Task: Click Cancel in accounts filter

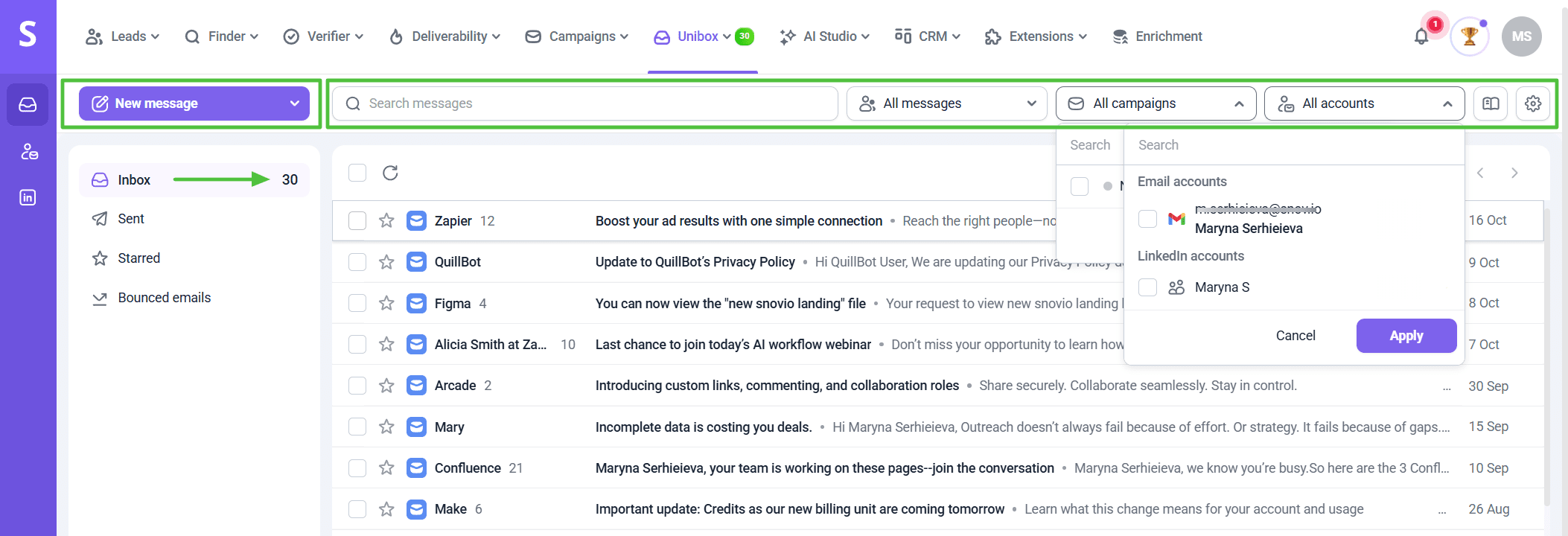Action: 1295,336
